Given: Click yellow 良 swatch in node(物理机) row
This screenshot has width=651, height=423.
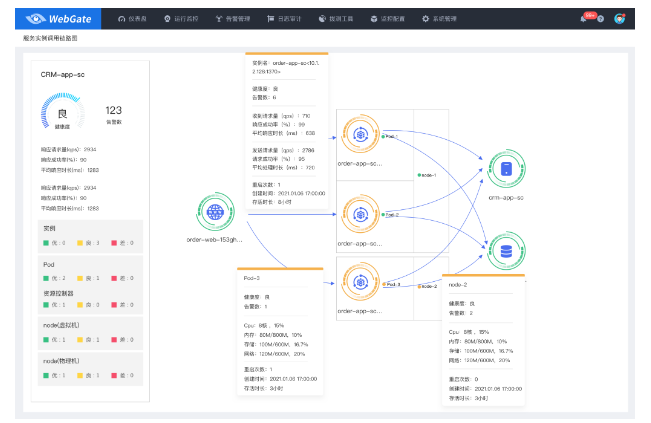Looking at the screenshot, I should (80, 375).
